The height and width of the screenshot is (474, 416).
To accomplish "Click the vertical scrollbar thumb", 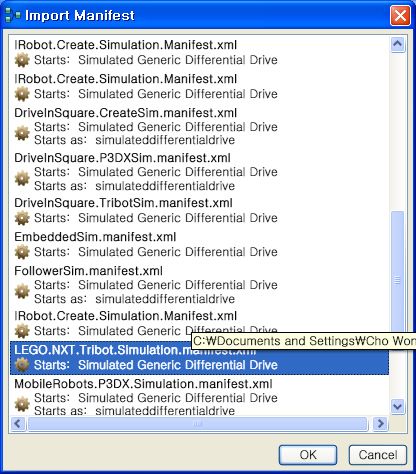I will (398, 280).
